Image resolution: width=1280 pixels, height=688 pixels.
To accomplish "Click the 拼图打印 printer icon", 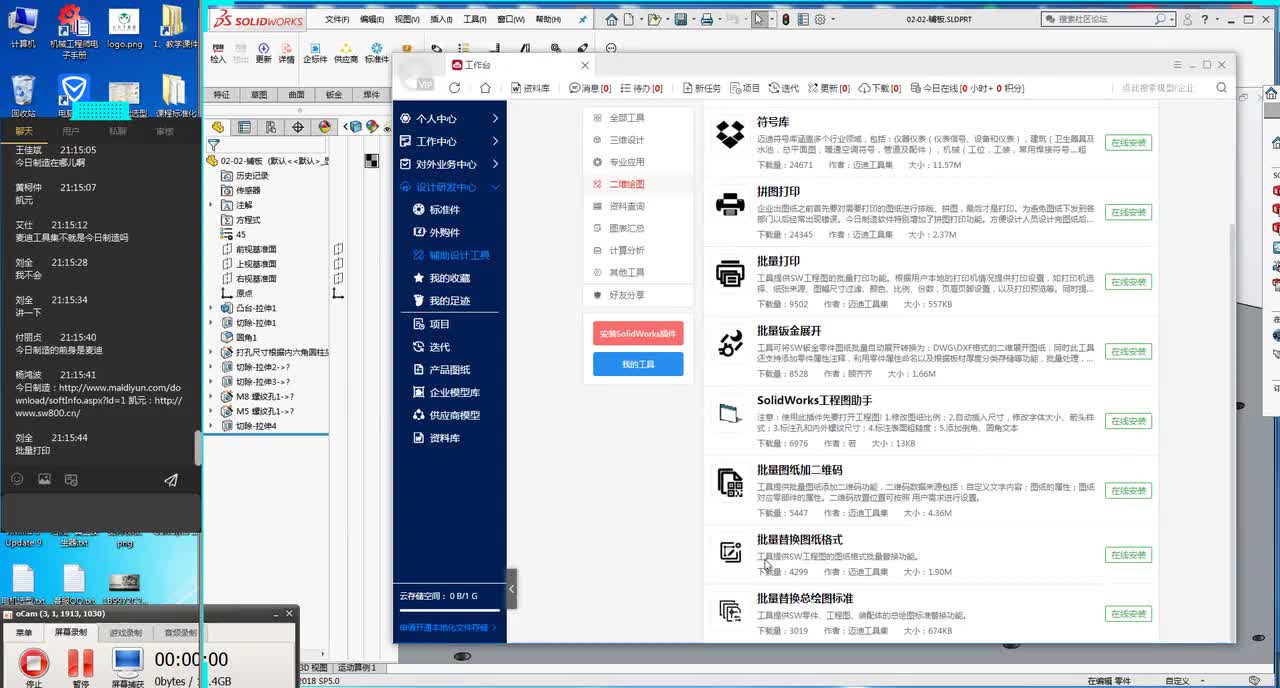I will pos(730,204).
